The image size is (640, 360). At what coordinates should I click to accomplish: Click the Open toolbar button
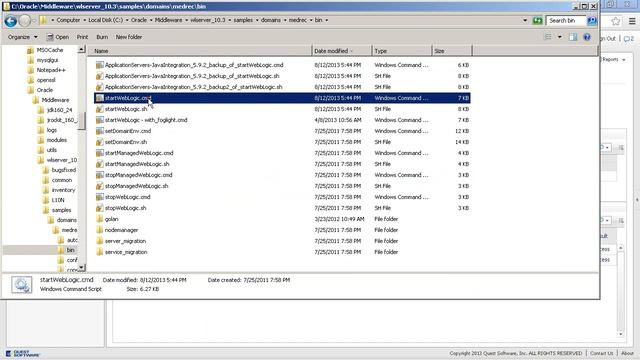pos(58,37)
